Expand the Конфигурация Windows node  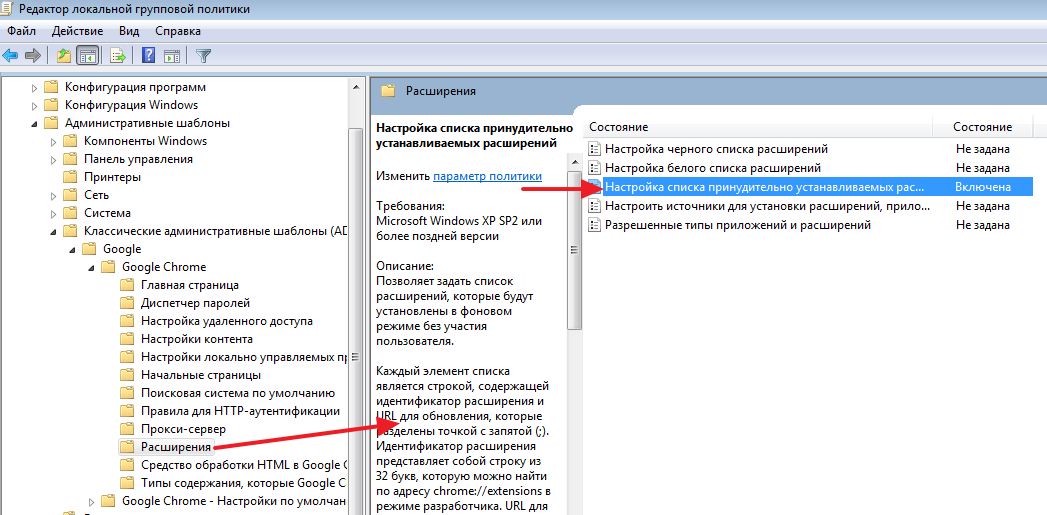click(35, 106)
